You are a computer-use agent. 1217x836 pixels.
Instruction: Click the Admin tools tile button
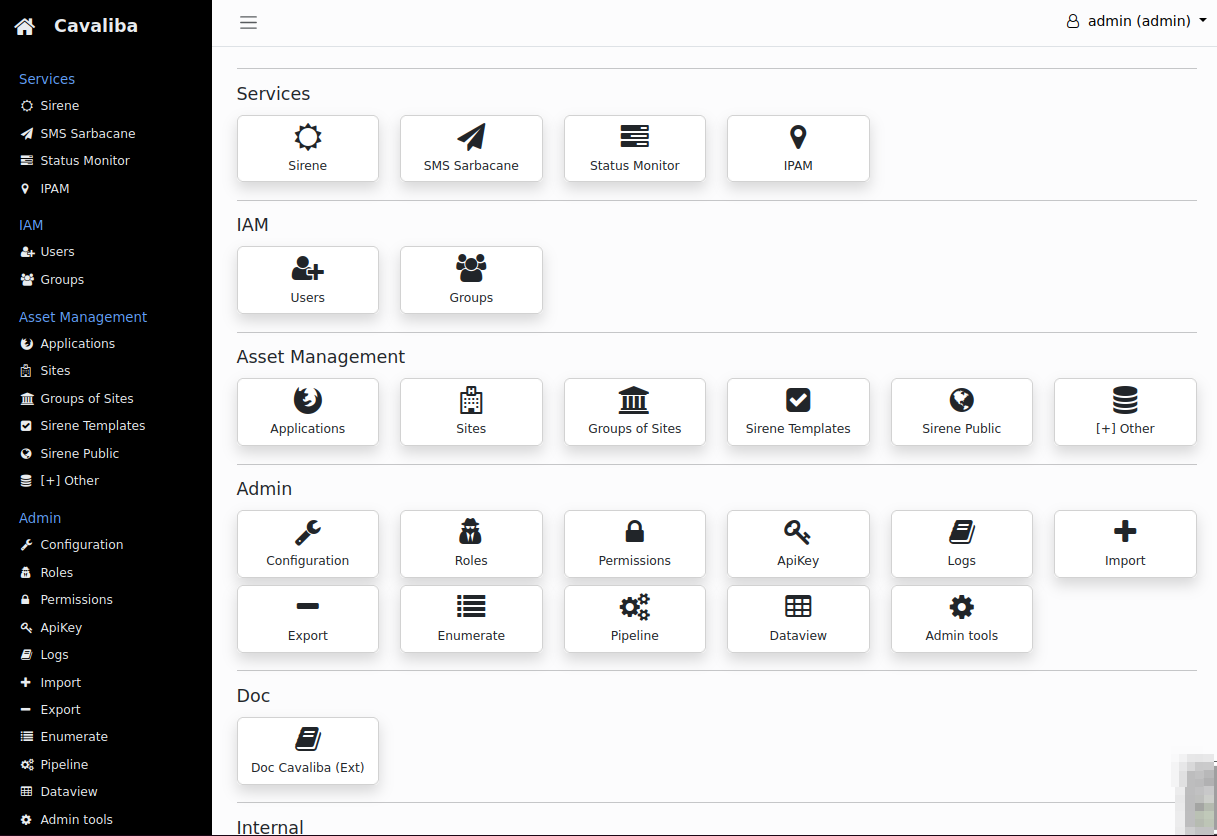point(961,618)
